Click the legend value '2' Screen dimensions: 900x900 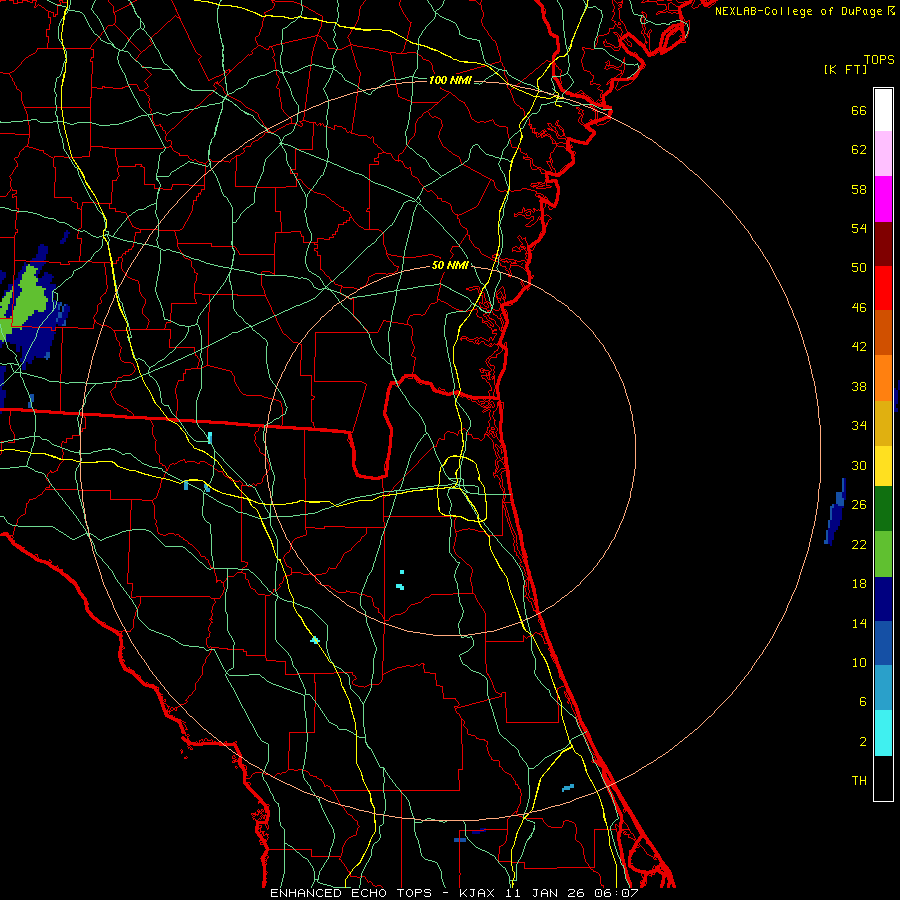pos(863,742)
